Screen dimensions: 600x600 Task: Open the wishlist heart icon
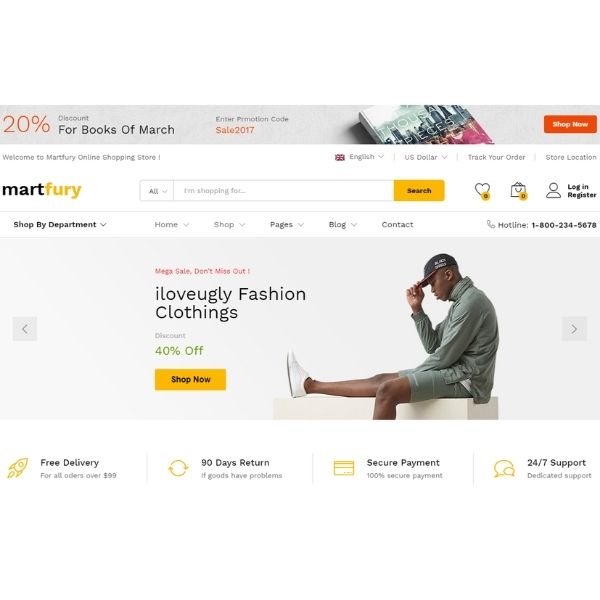482,190
